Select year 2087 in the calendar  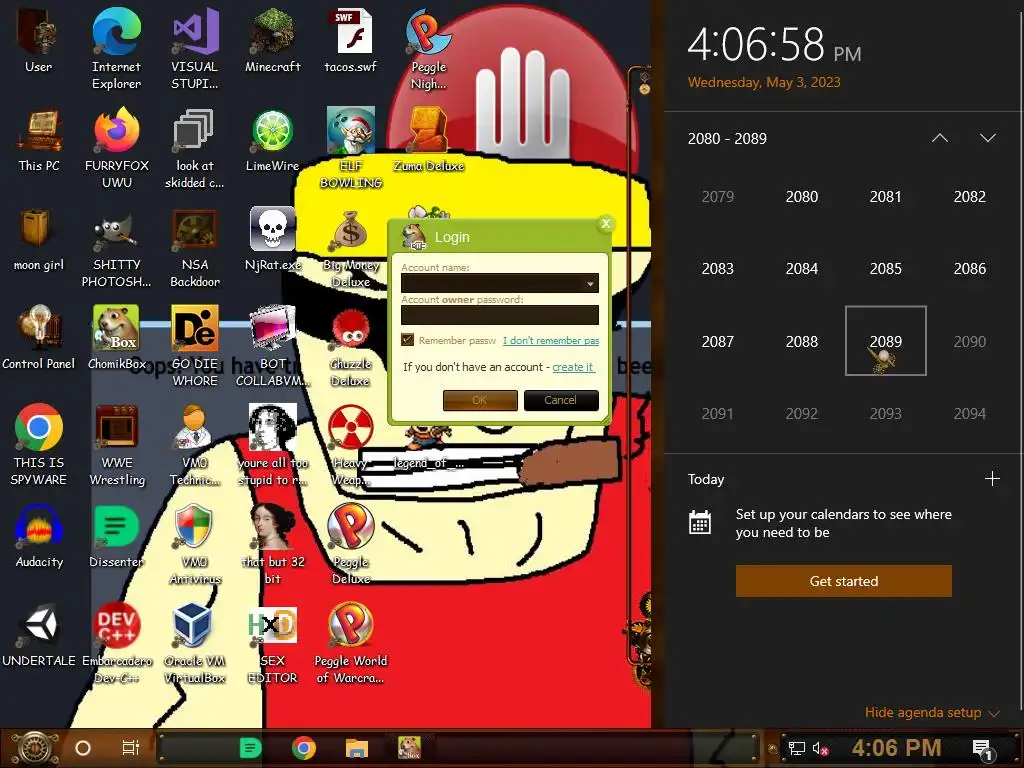718,341
